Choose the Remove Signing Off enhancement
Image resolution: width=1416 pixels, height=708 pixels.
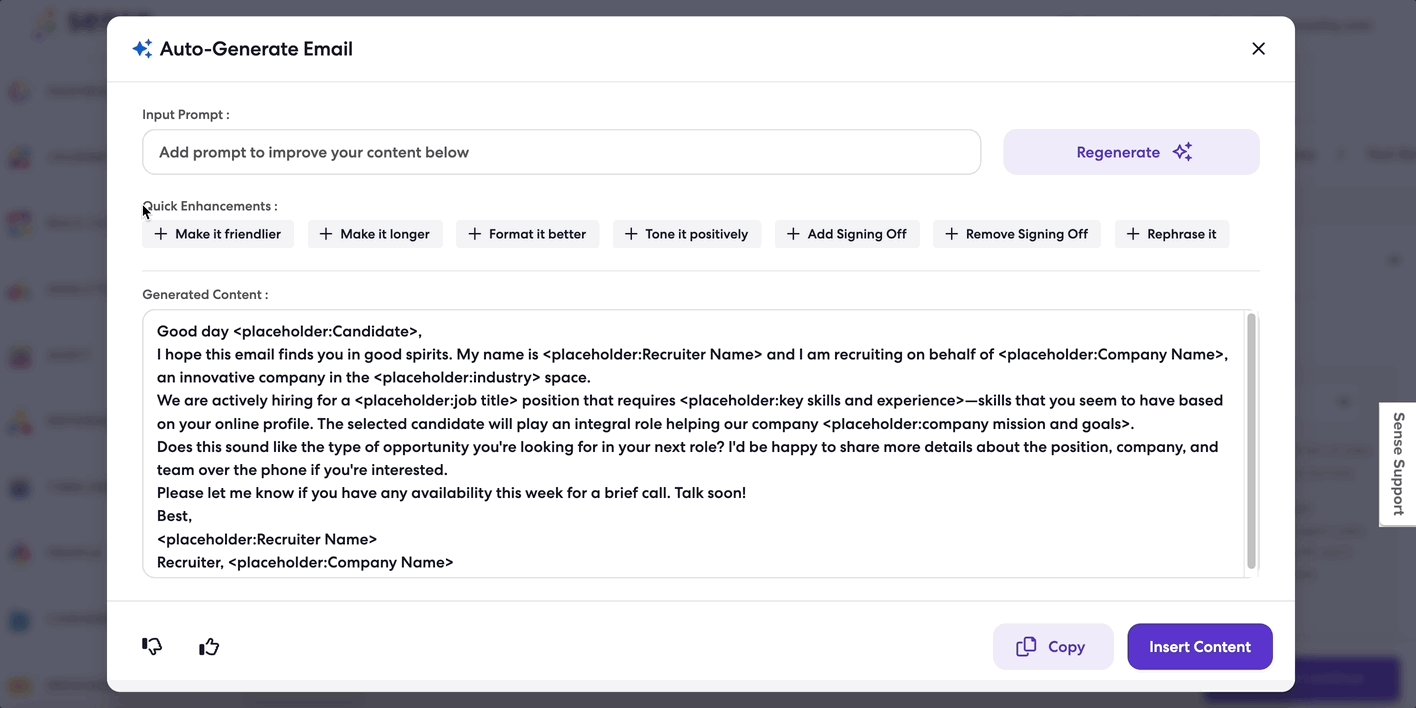tap(1017, 234)
